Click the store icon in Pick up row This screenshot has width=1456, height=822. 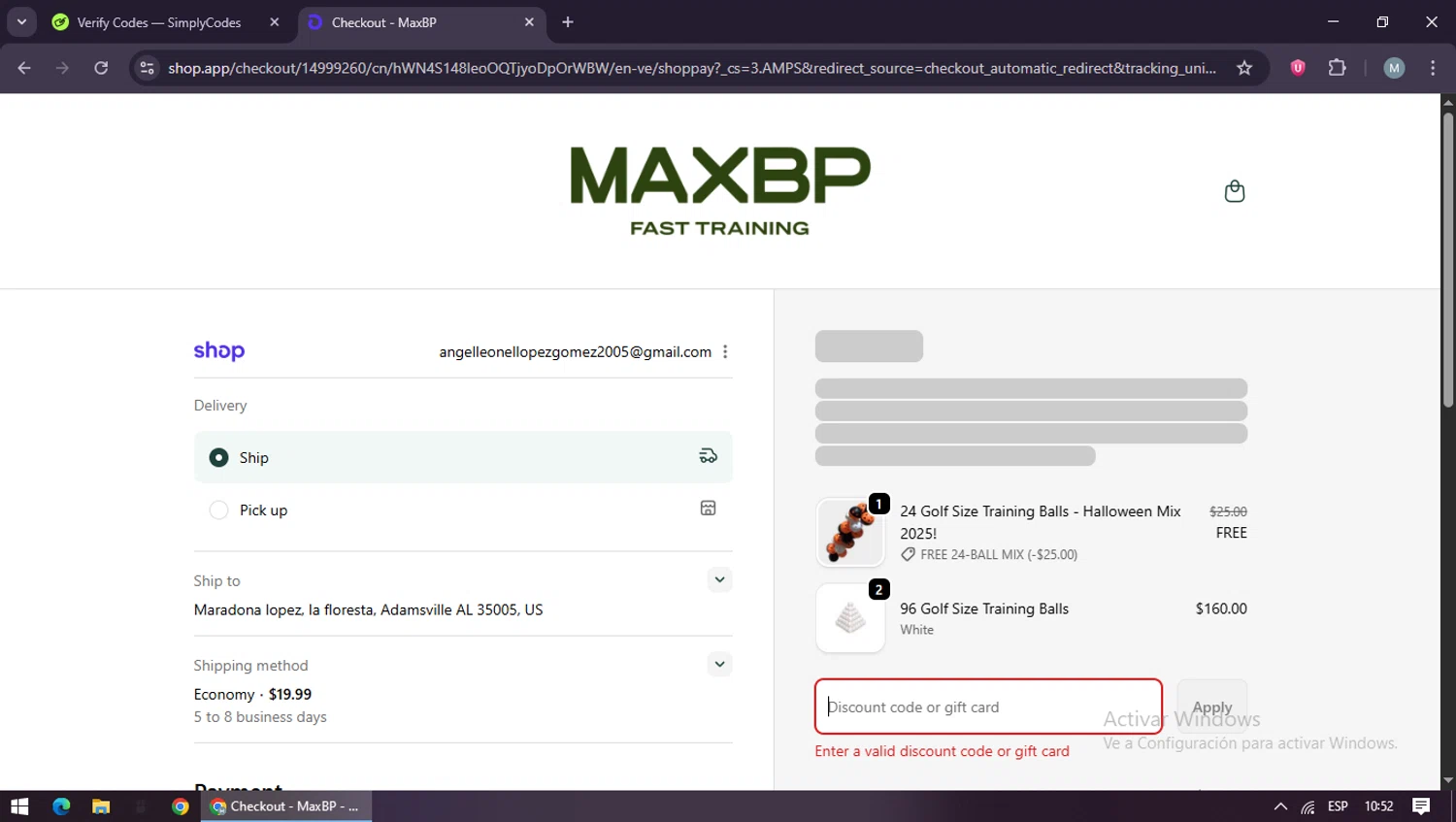(709, 509)
